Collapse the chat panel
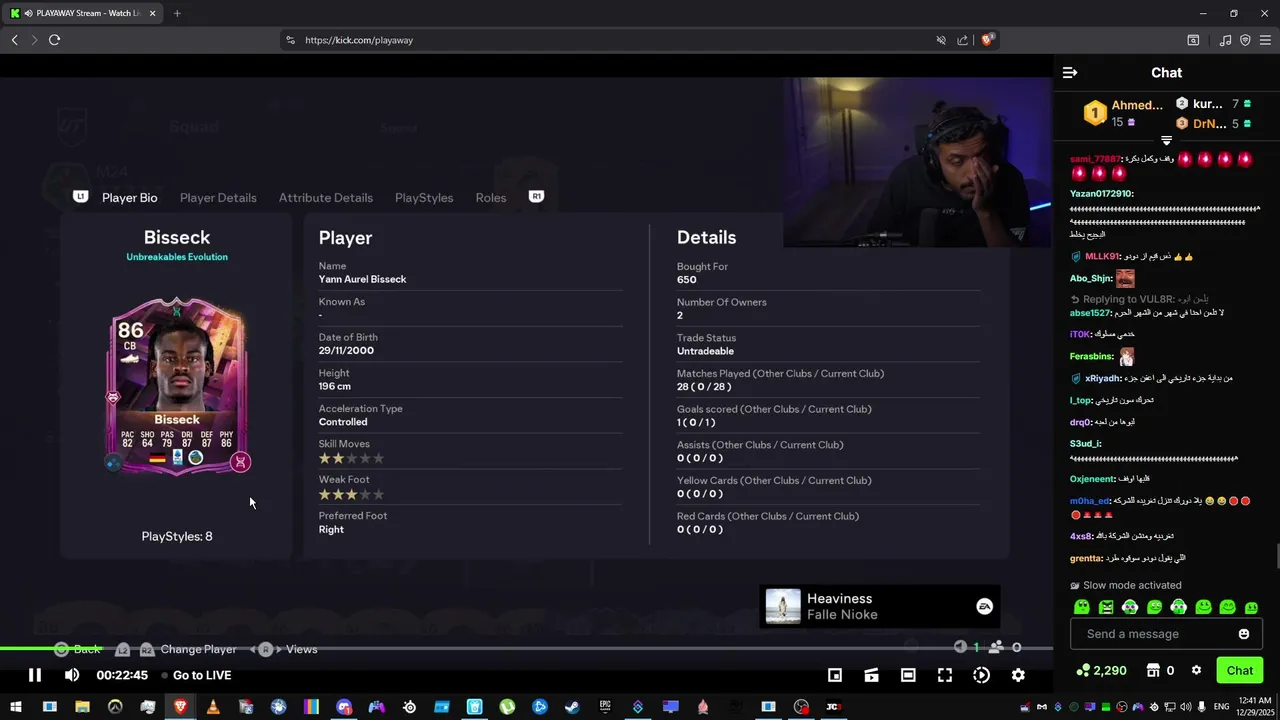The width and height of the screenshot is (1280, 720). pyautogui.click(x=1070, y=73)
